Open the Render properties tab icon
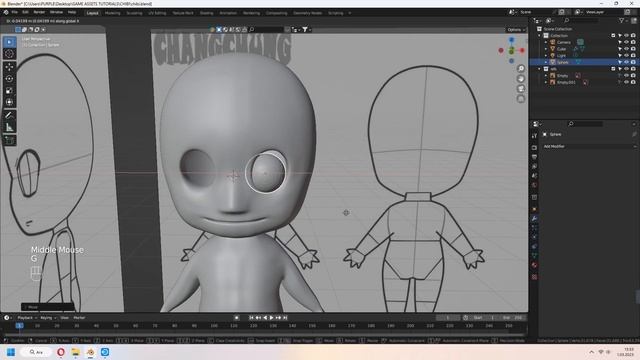Image resolution: width=640 pixels, height=360 pixels. coord(534,147)
